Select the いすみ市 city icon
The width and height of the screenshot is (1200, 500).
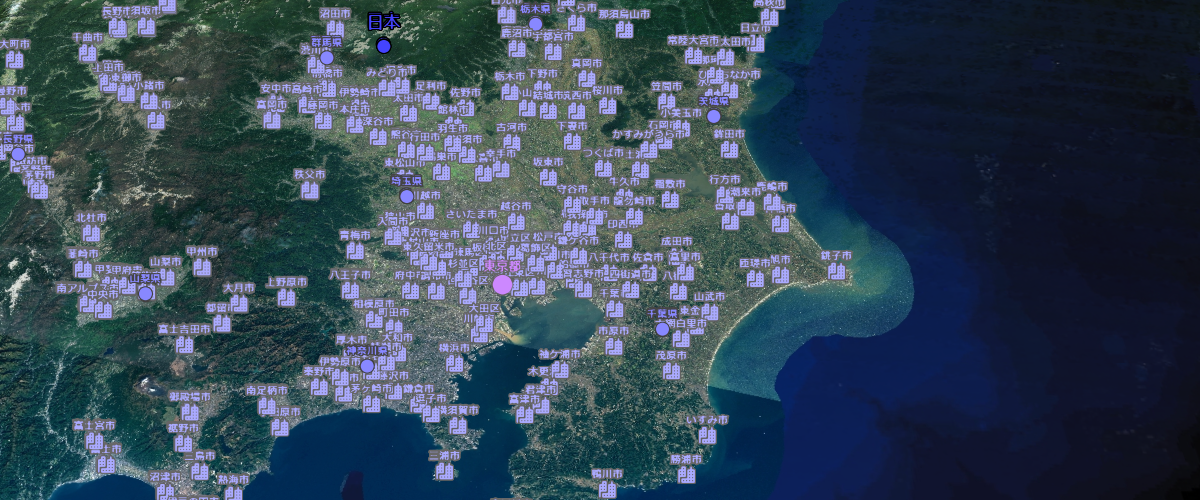click(702, 434)
